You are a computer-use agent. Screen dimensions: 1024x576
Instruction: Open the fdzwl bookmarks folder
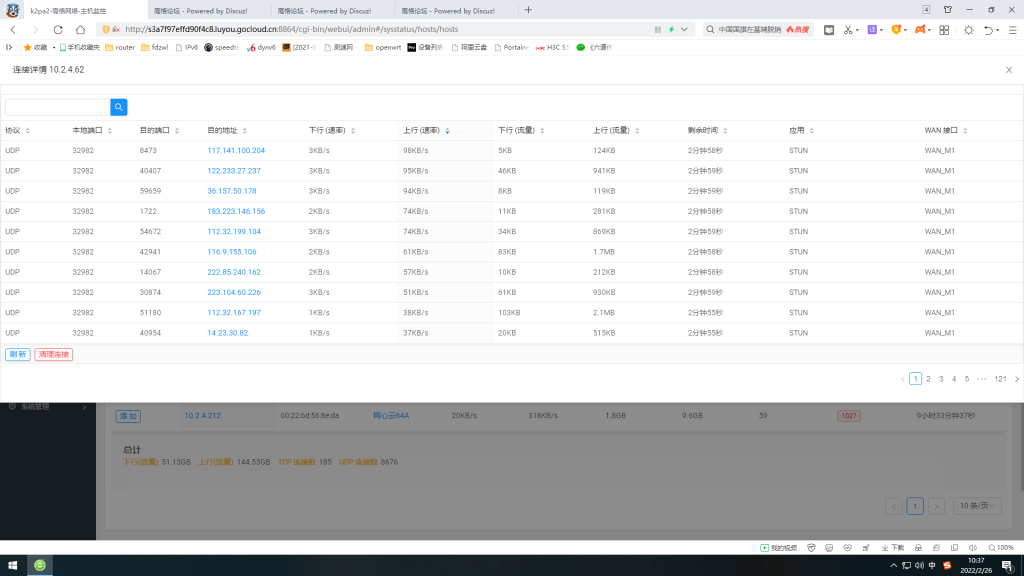(x=155, y=48)
